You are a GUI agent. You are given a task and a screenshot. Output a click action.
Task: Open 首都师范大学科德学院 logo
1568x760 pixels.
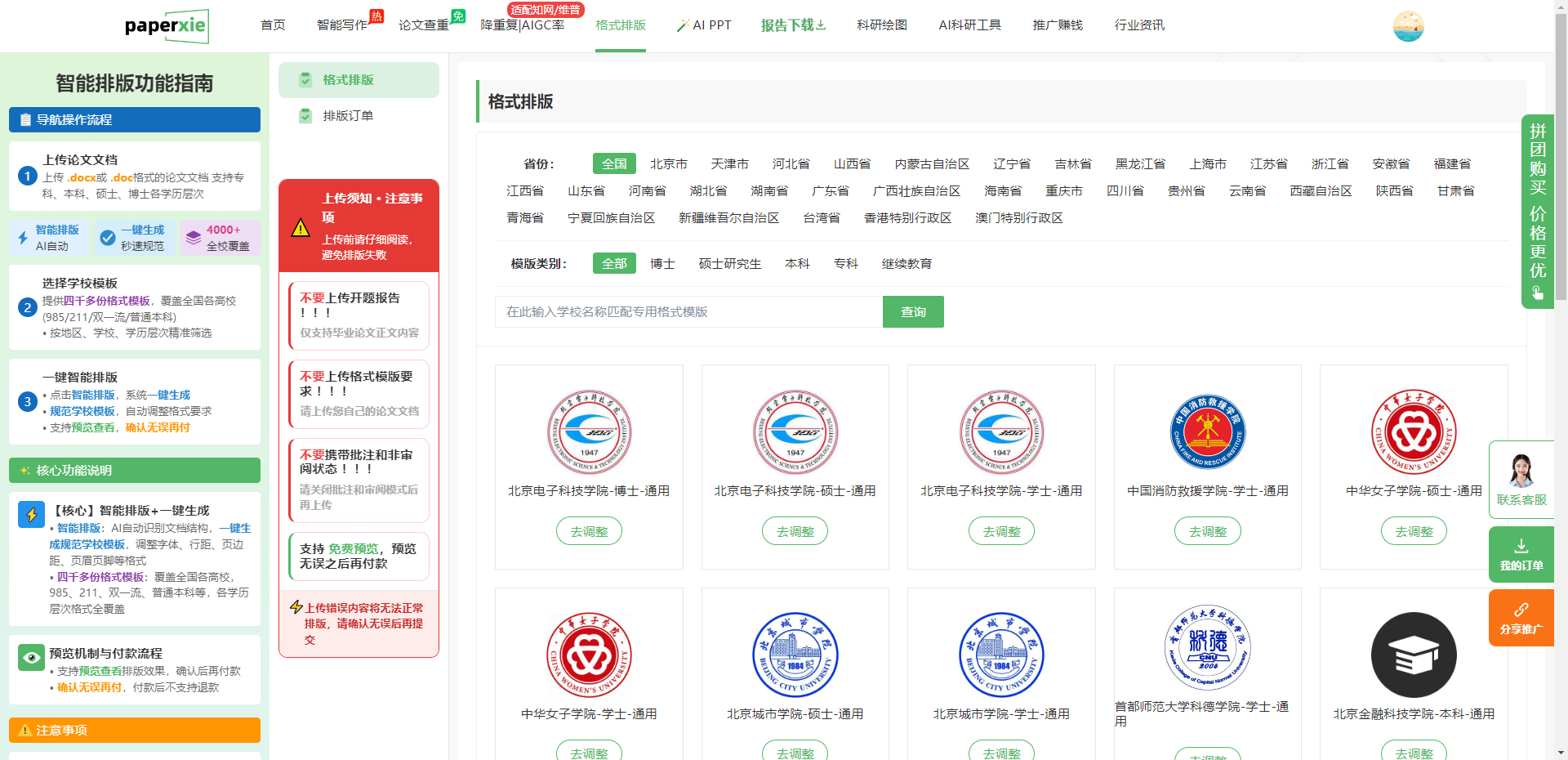click(1207, 647)
